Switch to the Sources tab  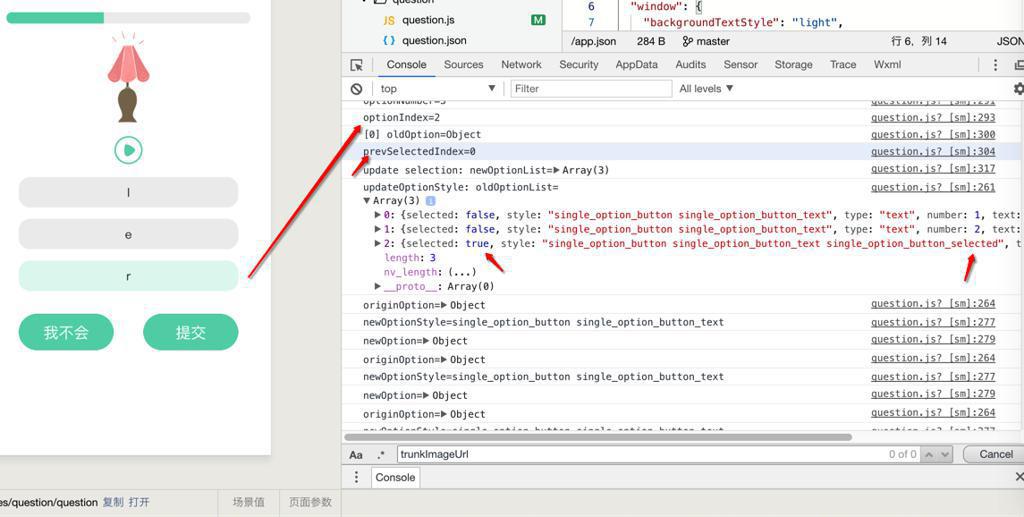pyautogui.click(x=464, y=65)
